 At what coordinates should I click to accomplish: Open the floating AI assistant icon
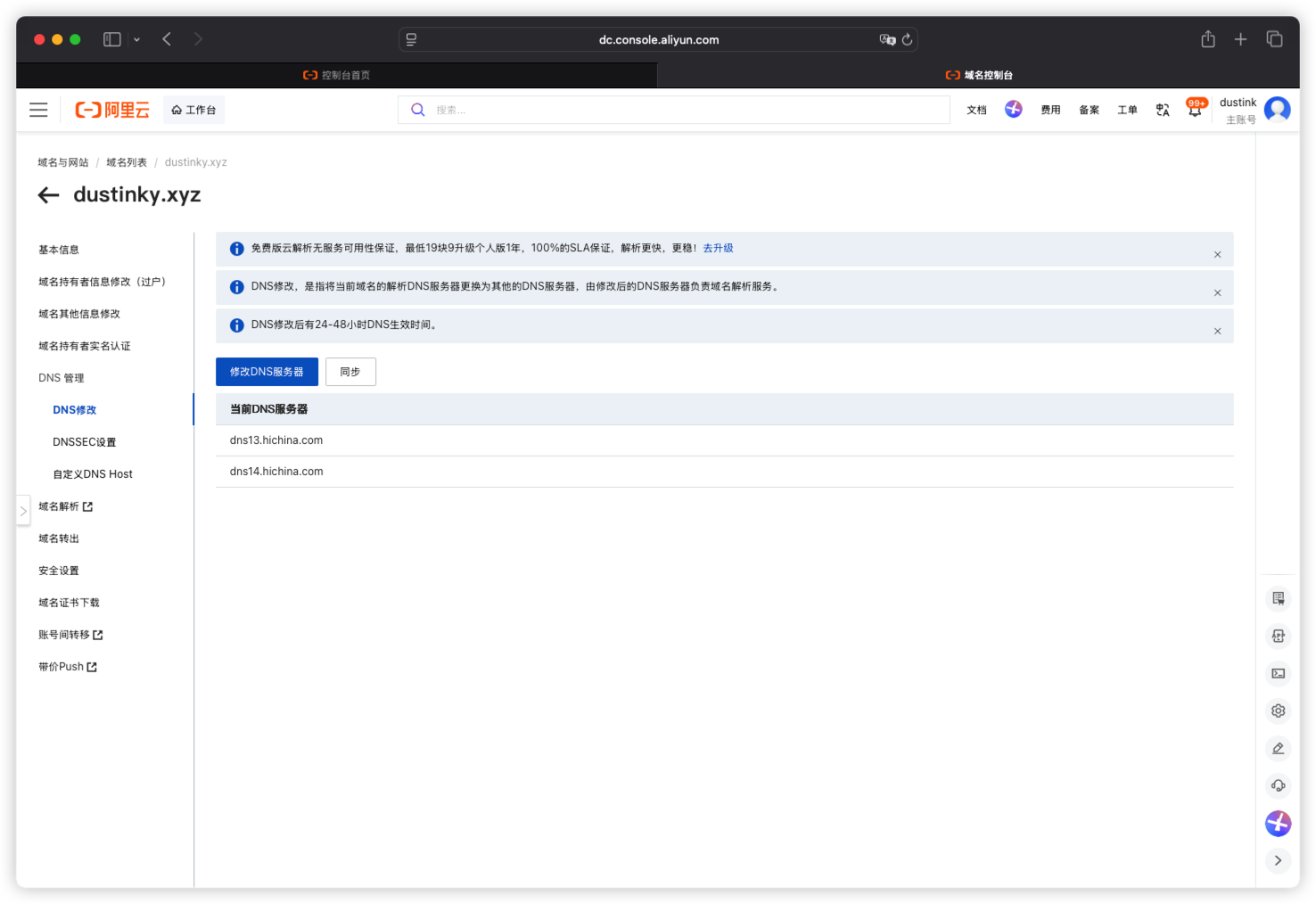[1279, 823]
